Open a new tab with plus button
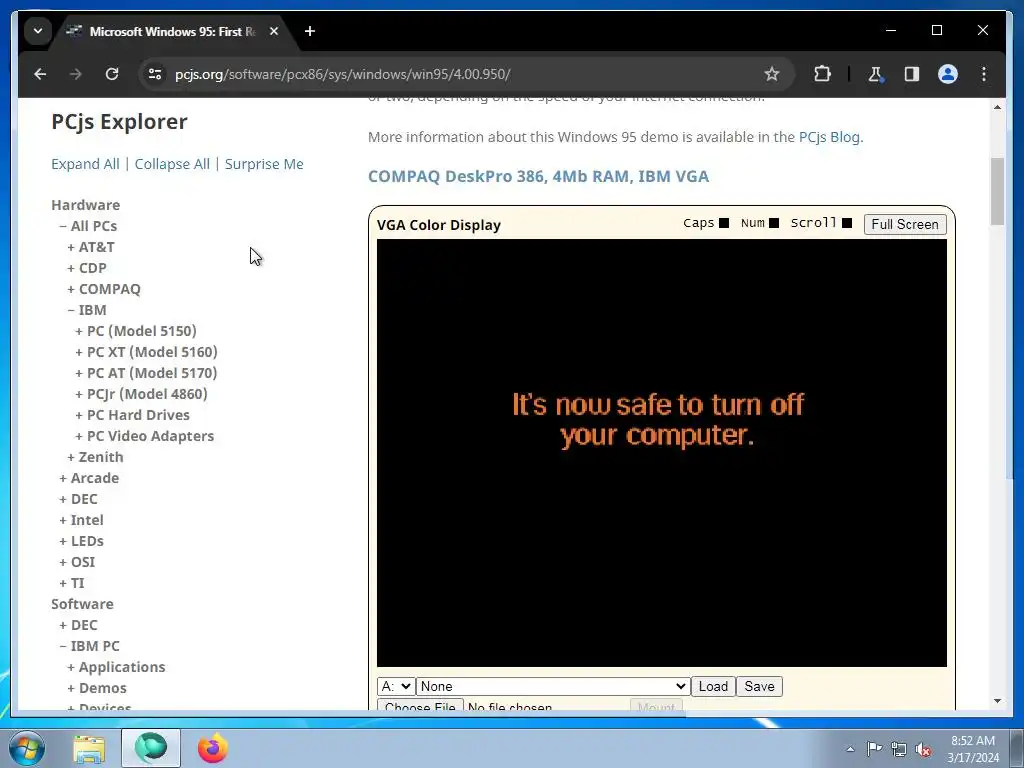 click(x=310, y=31)
